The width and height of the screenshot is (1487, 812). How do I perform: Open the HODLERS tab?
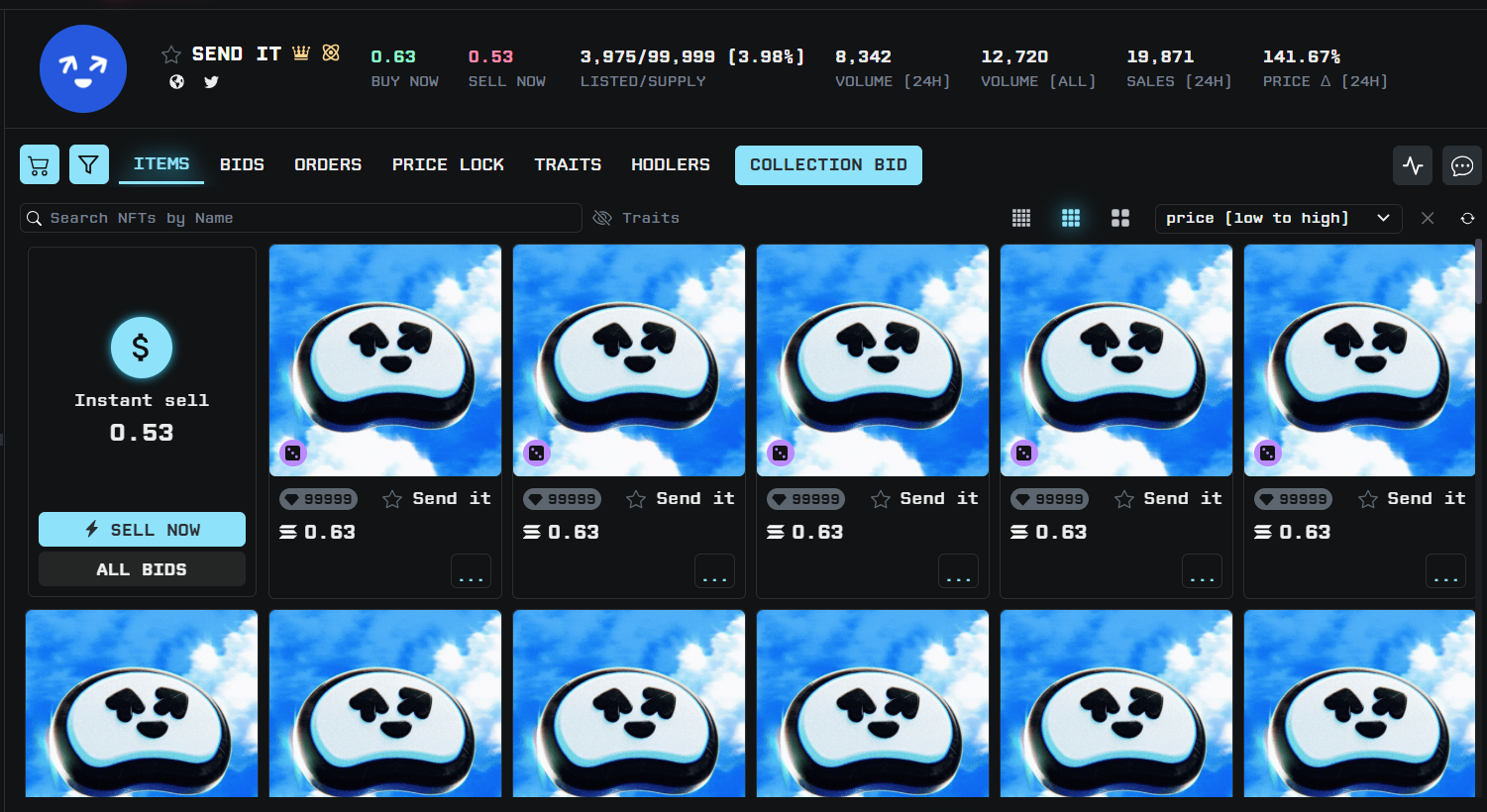670,164
